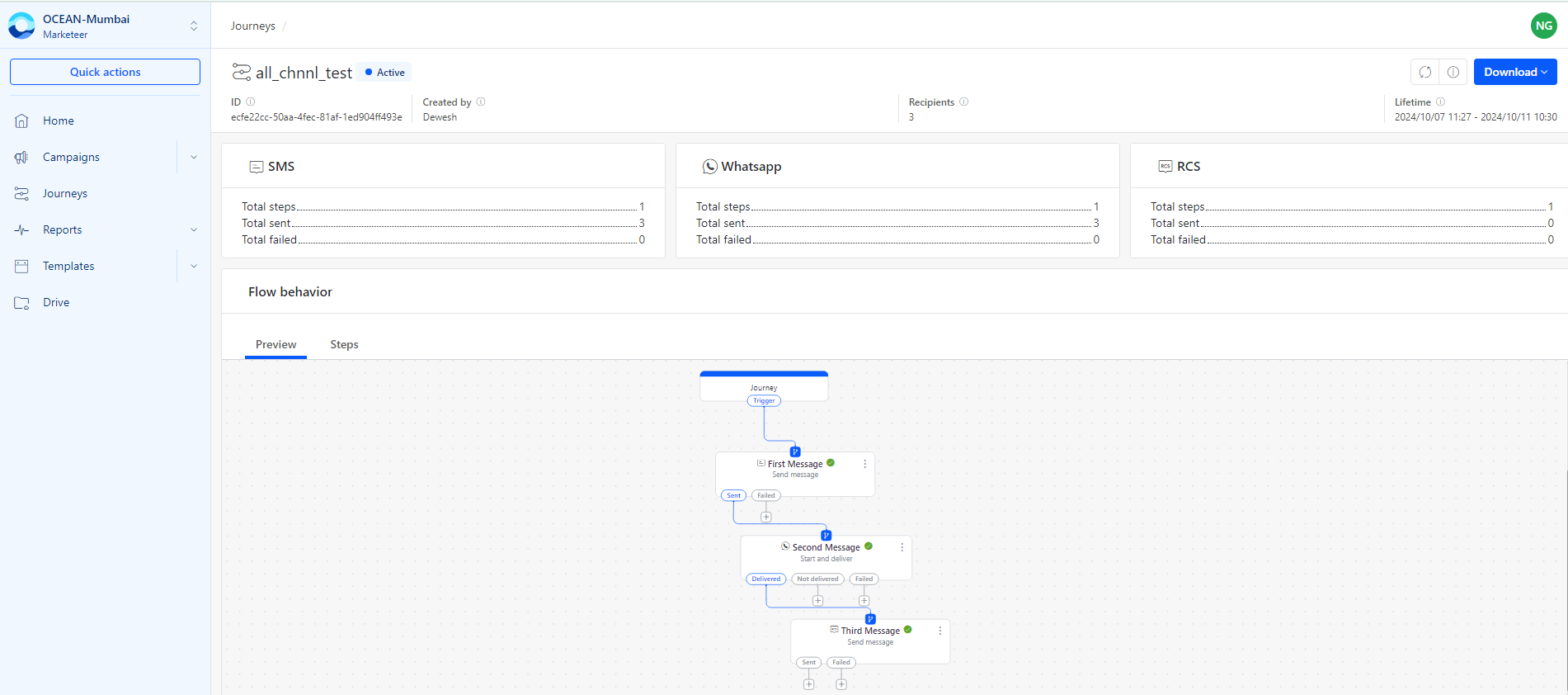Click Failed pill on Second Message
The height and width of the screenshot is (695, 1568).
[864, 579]
